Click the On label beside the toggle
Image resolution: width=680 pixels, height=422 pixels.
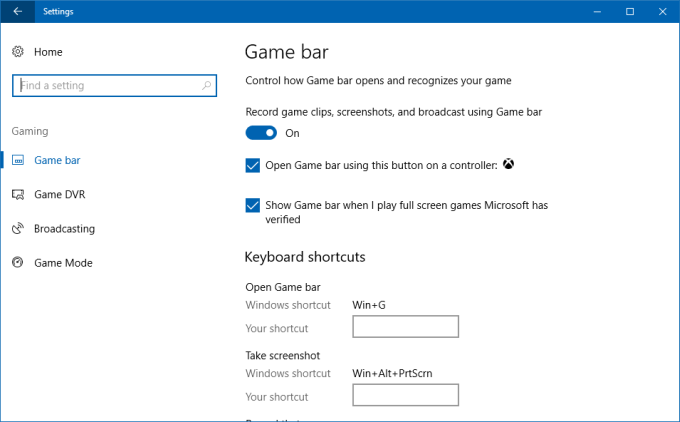[292, 133]
